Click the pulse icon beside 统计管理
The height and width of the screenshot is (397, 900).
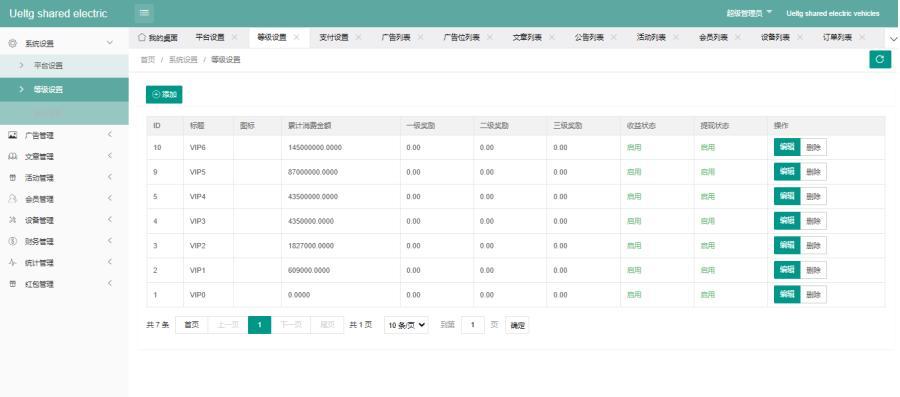[13, 262]
